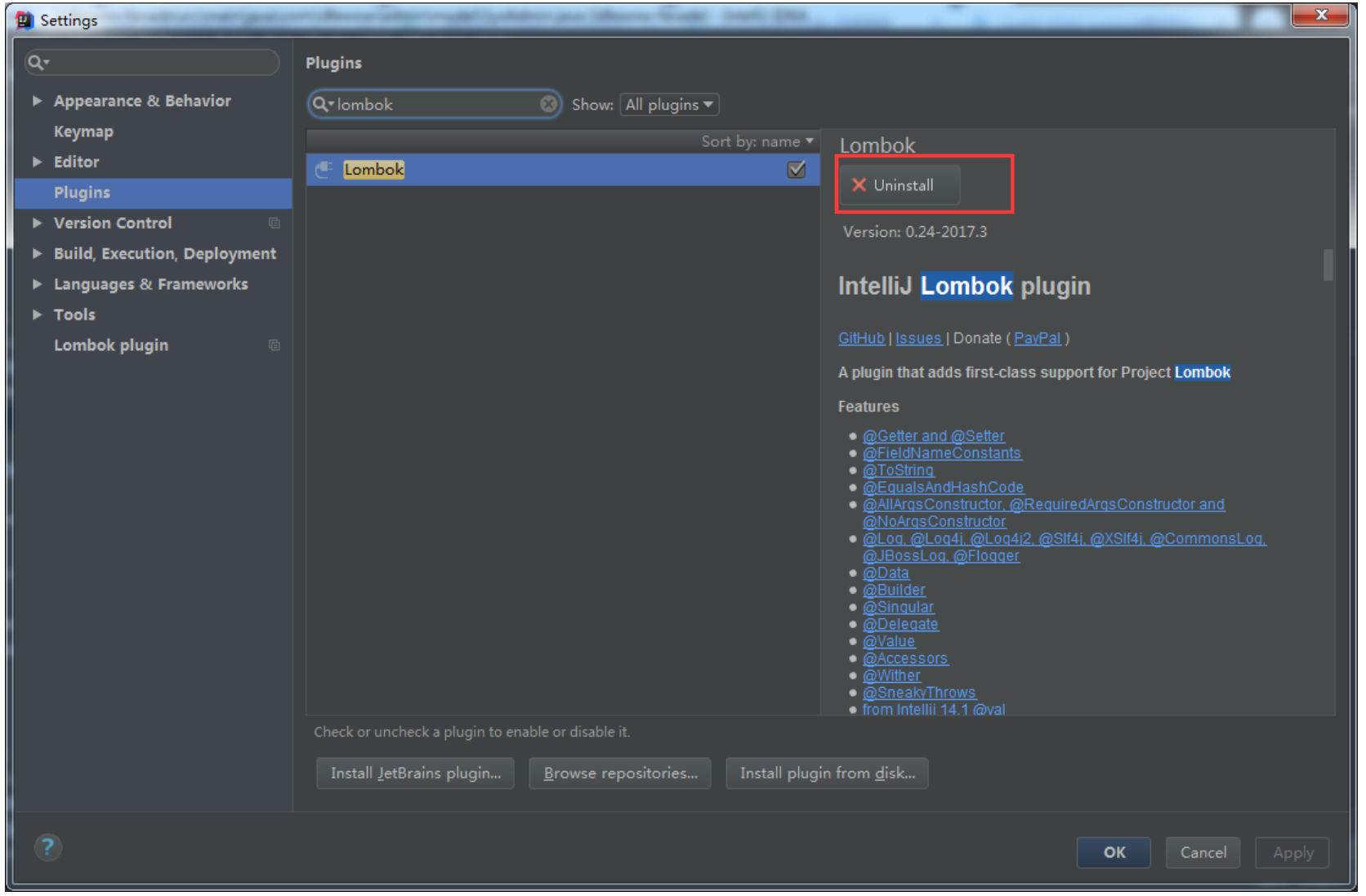The height and width of the screenshot is (896, 1366).
Task: Open the @Getter and @Setter link
Action: (934, 436)
